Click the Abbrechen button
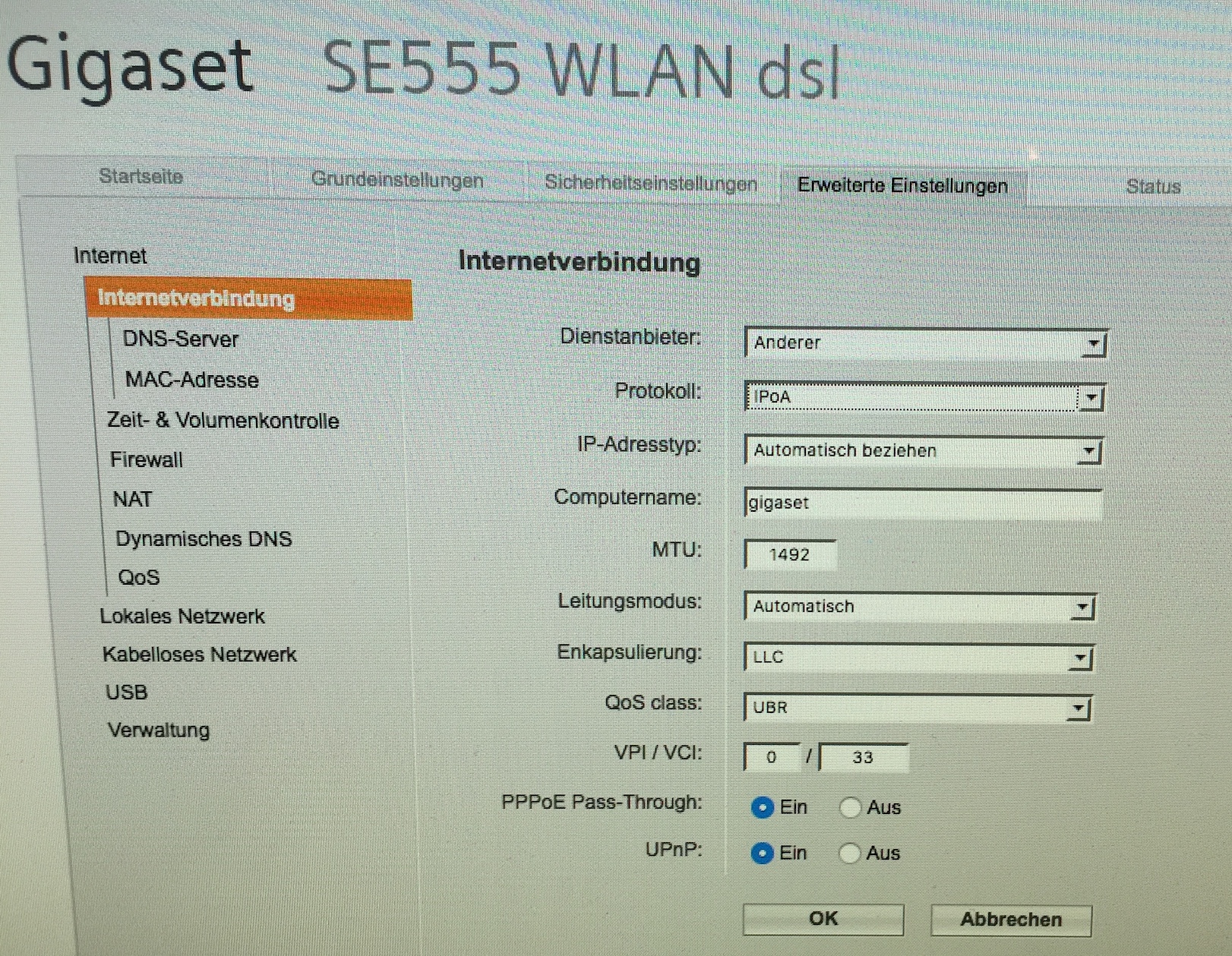 pyautogui.click(x=1011, y=920)
